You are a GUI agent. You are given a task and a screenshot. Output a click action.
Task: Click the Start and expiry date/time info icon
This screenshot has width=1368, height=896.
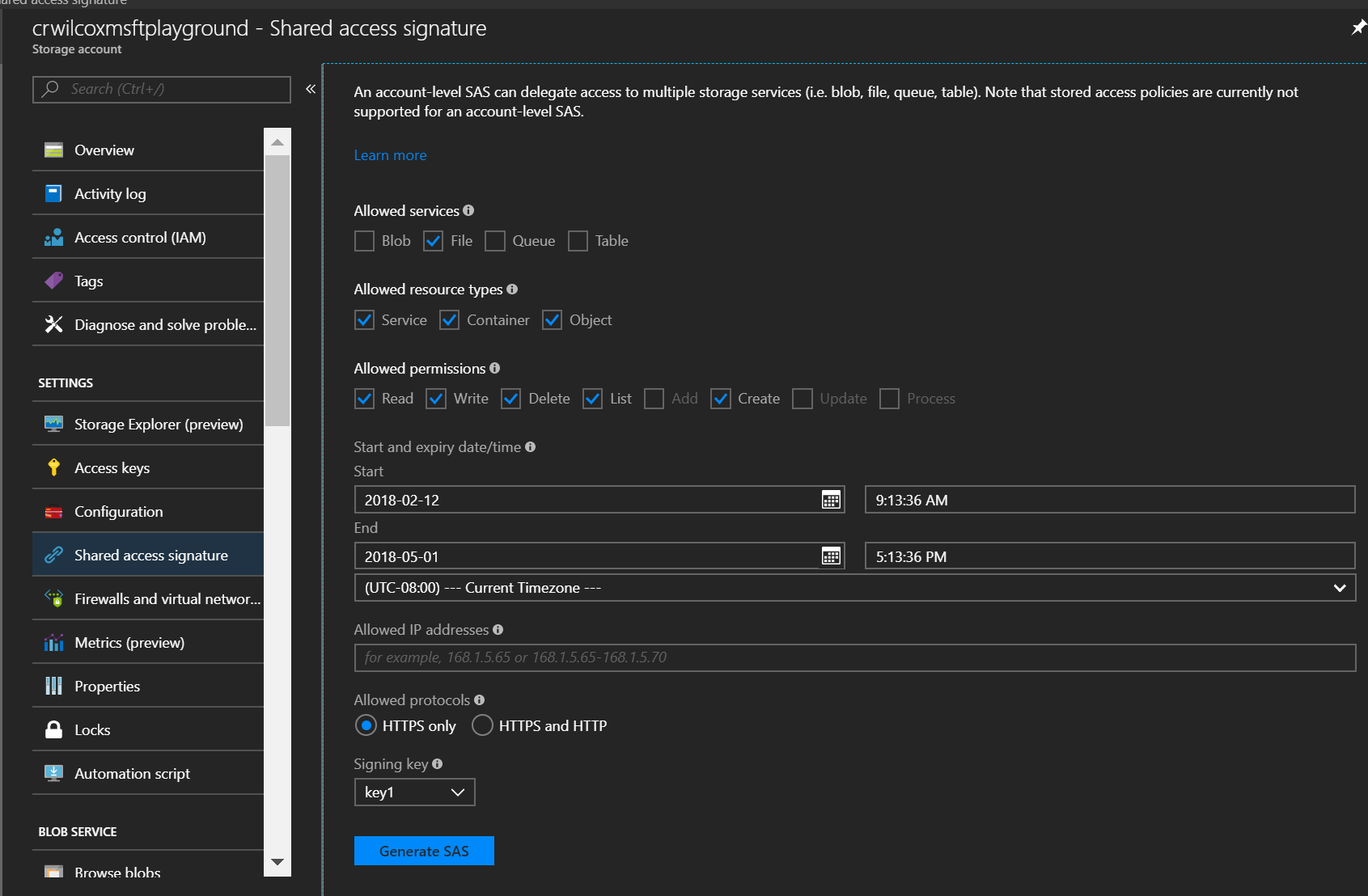(x=530, y=446)
